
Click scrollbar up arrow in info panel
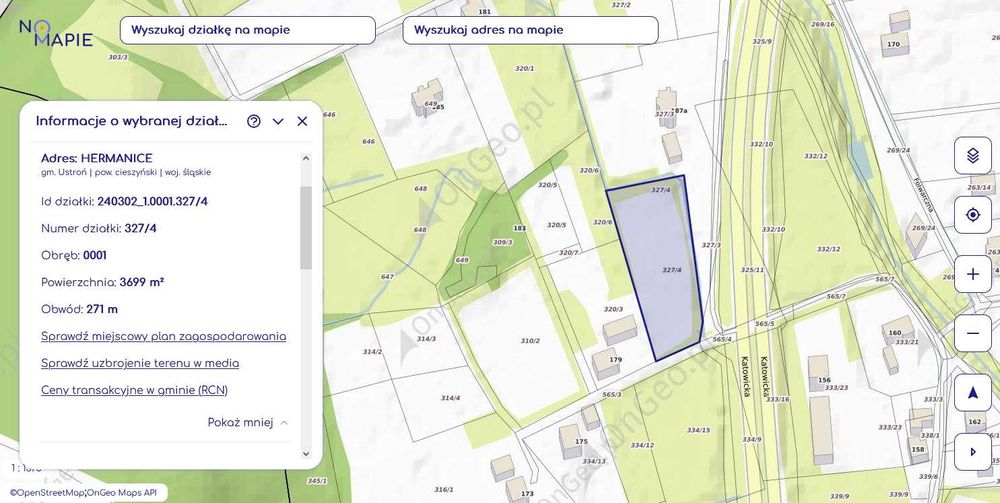click(x=305, y=158)
